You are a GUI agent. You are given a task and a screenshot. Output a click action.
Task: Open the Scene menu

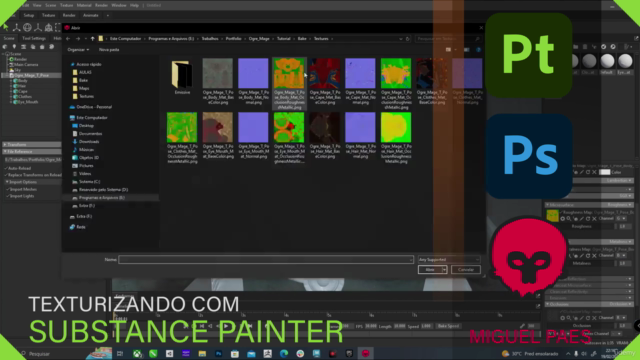pyautogui.click(x=51, y=5)
